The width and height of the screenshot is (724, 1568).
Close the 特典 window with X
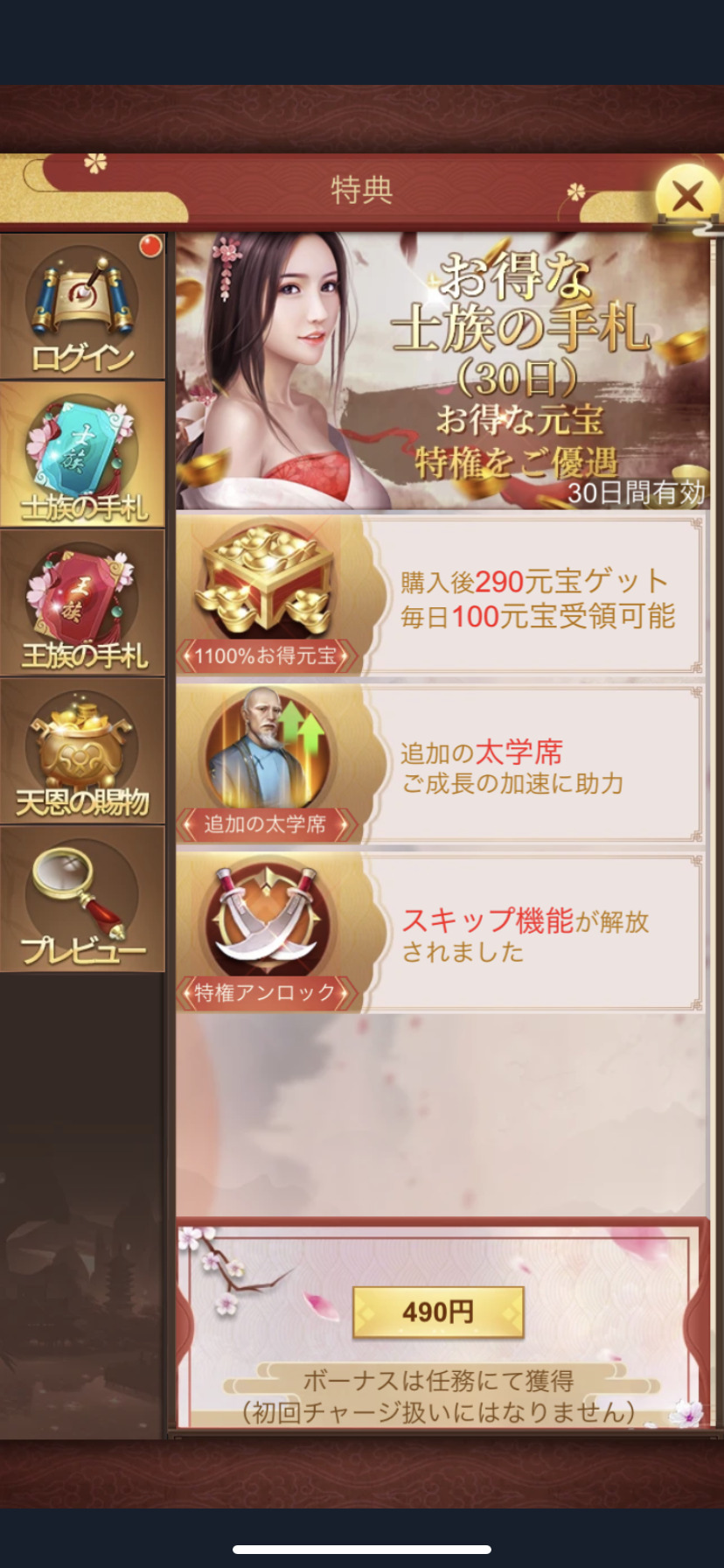[x=687, y=196]
